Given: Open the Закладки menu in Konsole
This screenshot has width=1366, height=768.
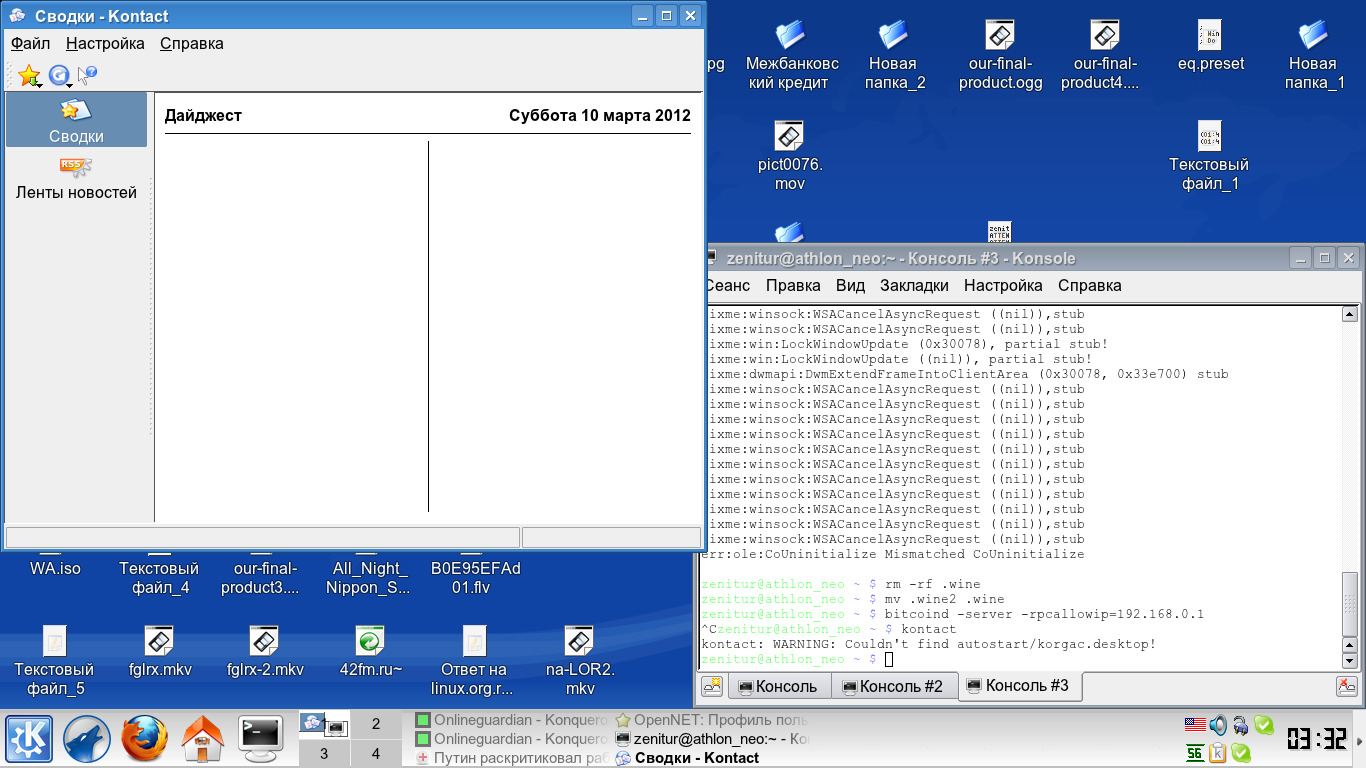Looking at the screenshot, I should (x=914, y=285).
